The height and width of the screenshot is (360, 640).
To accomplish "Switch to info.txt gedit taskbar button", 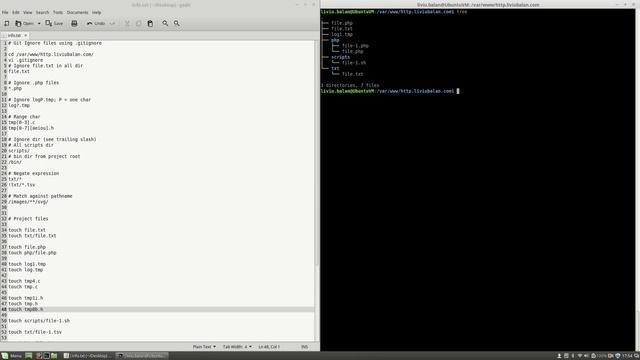I will [x=87, y=356].
